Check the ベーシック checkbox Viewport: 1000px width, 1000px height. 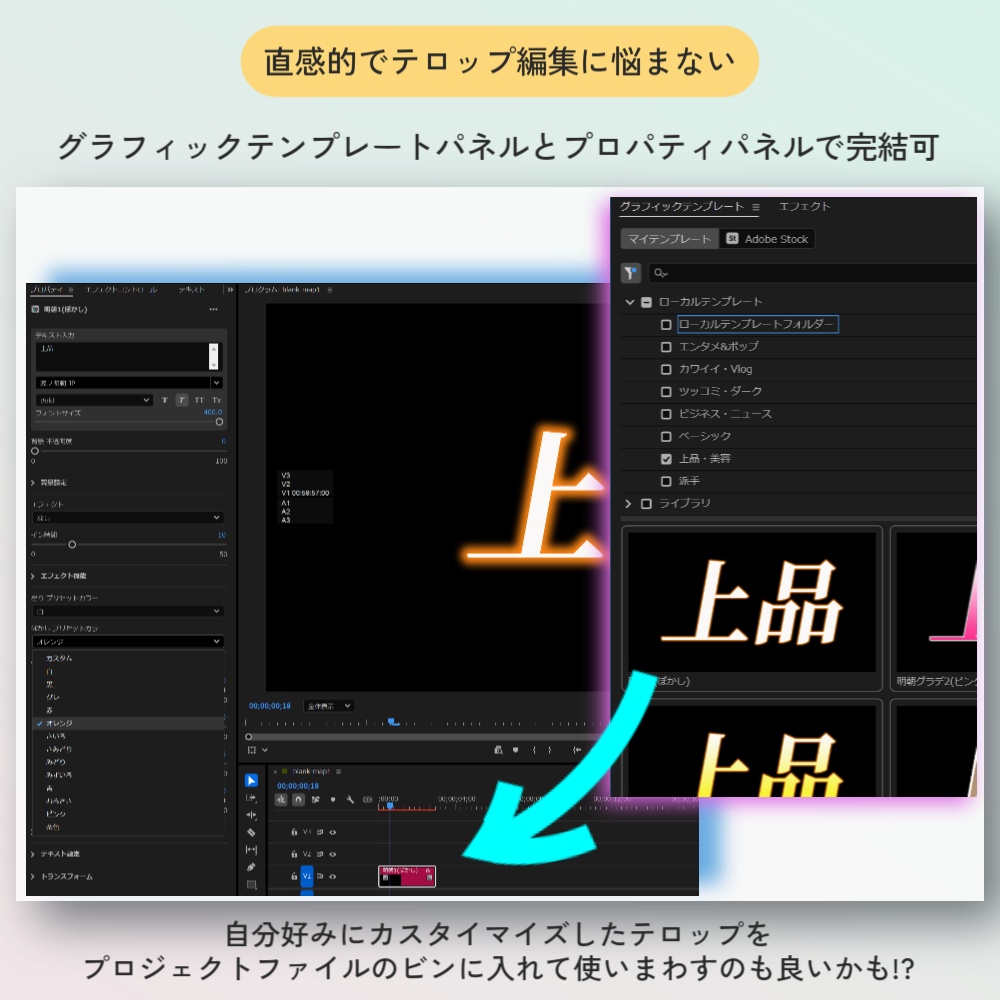666,436
